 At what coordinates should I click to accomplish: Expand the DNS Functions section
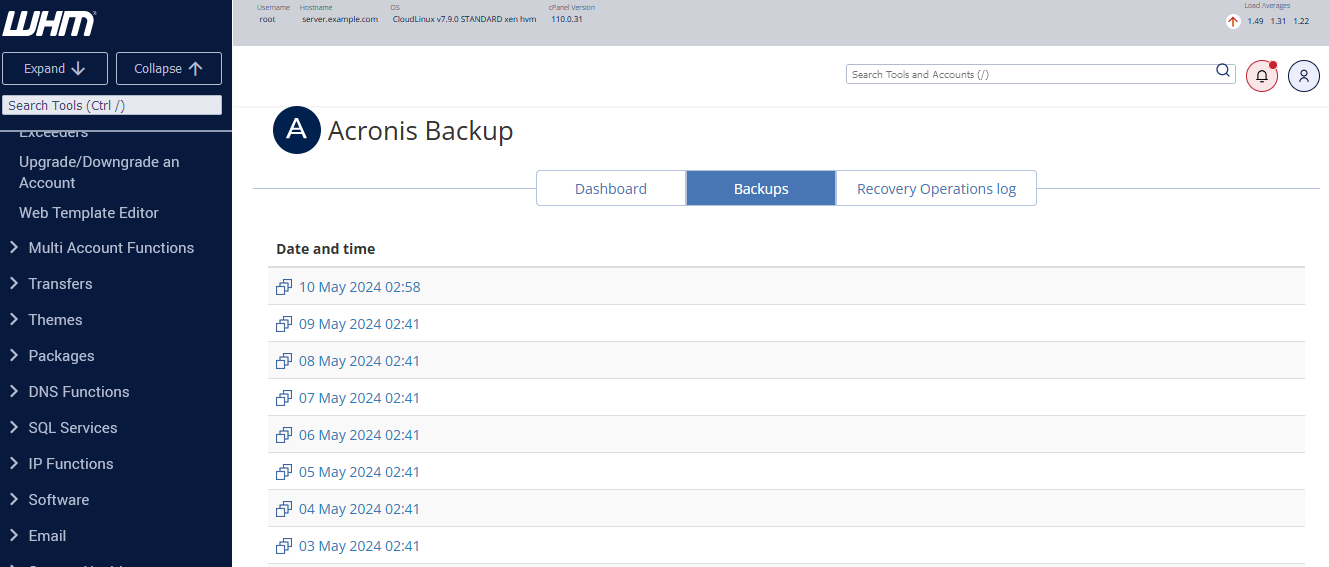coord(69,392)
